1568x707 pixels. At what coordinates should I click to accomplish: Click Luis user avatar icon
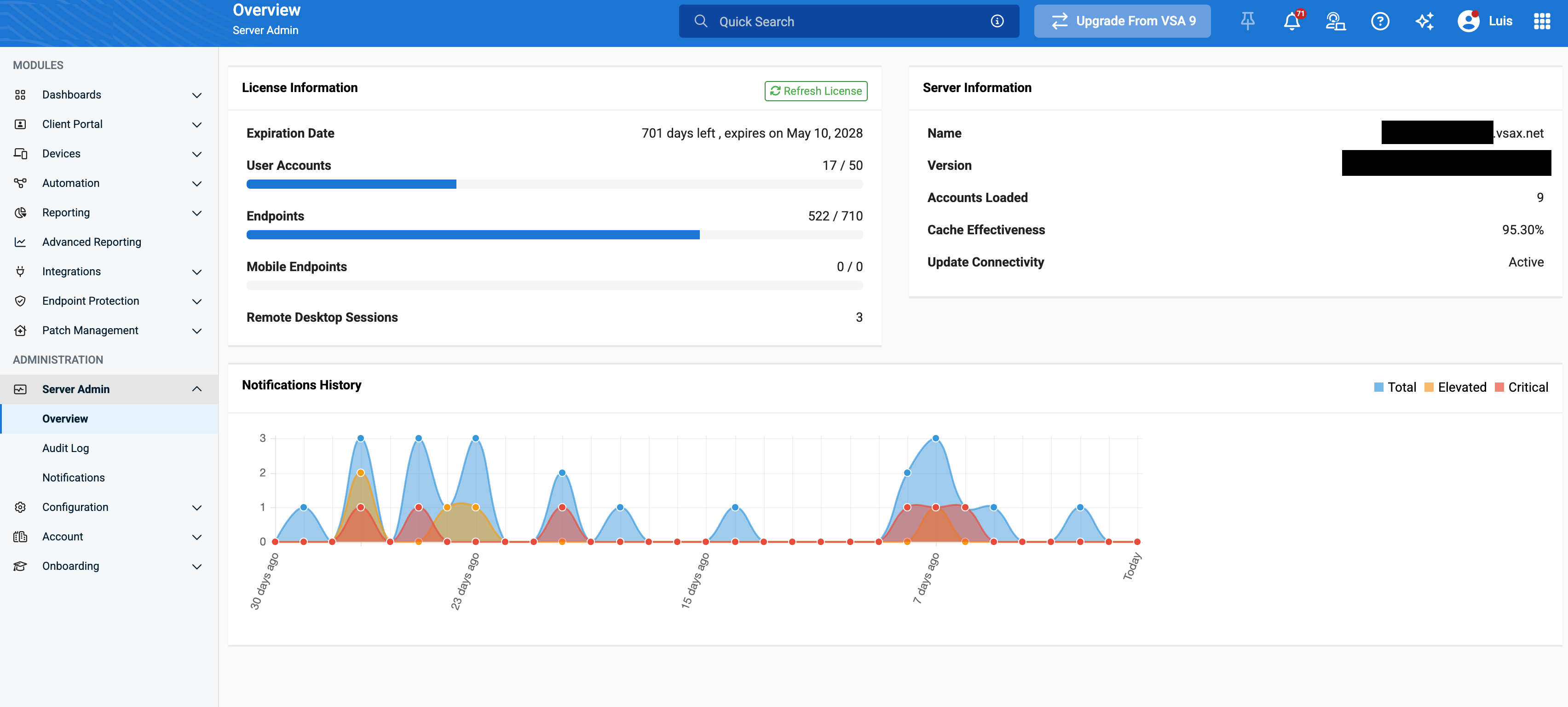(x=1468, y=21)
